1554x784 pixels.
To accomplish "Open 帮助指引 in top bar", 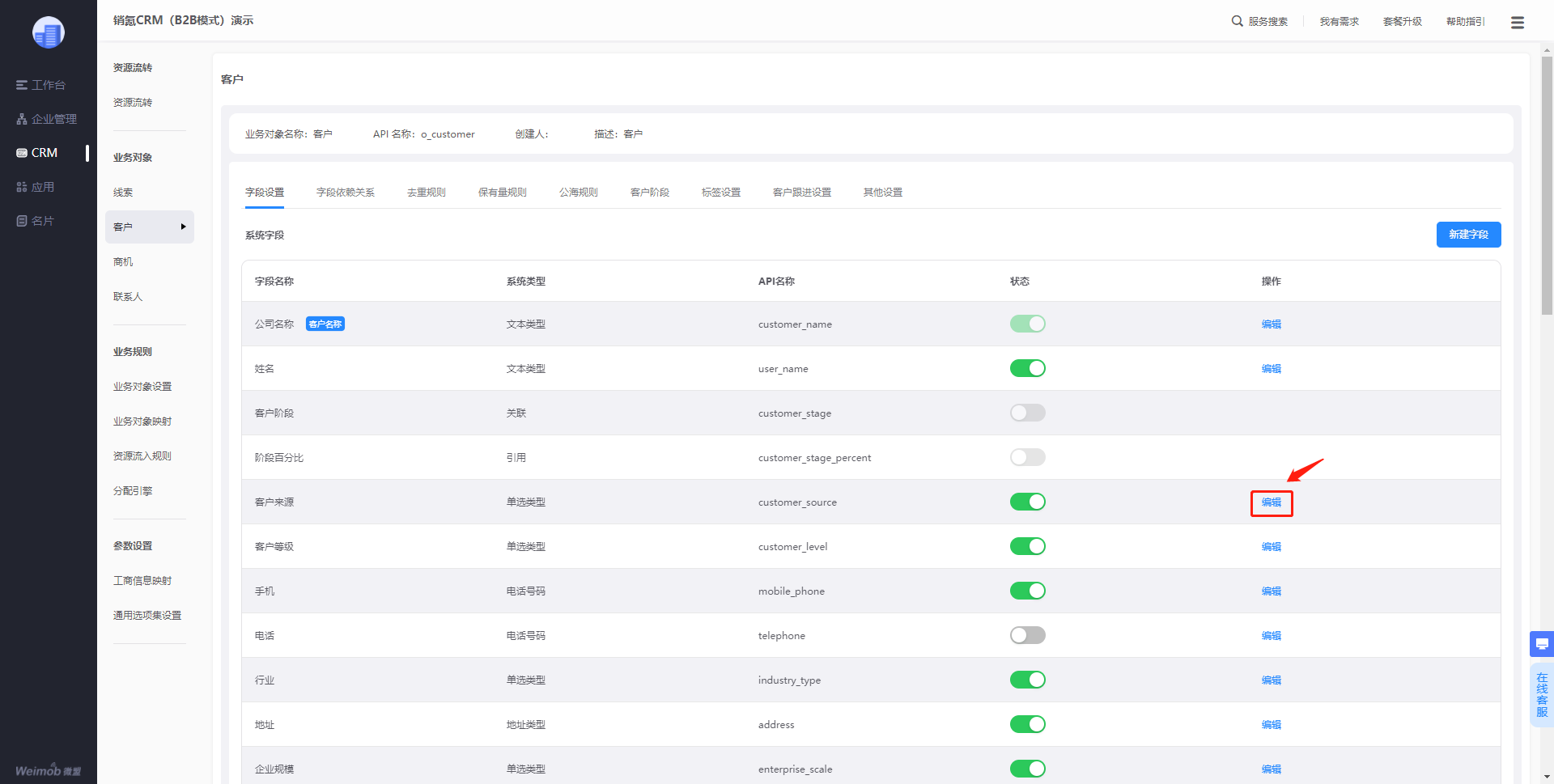I will tap(1466, 22).
